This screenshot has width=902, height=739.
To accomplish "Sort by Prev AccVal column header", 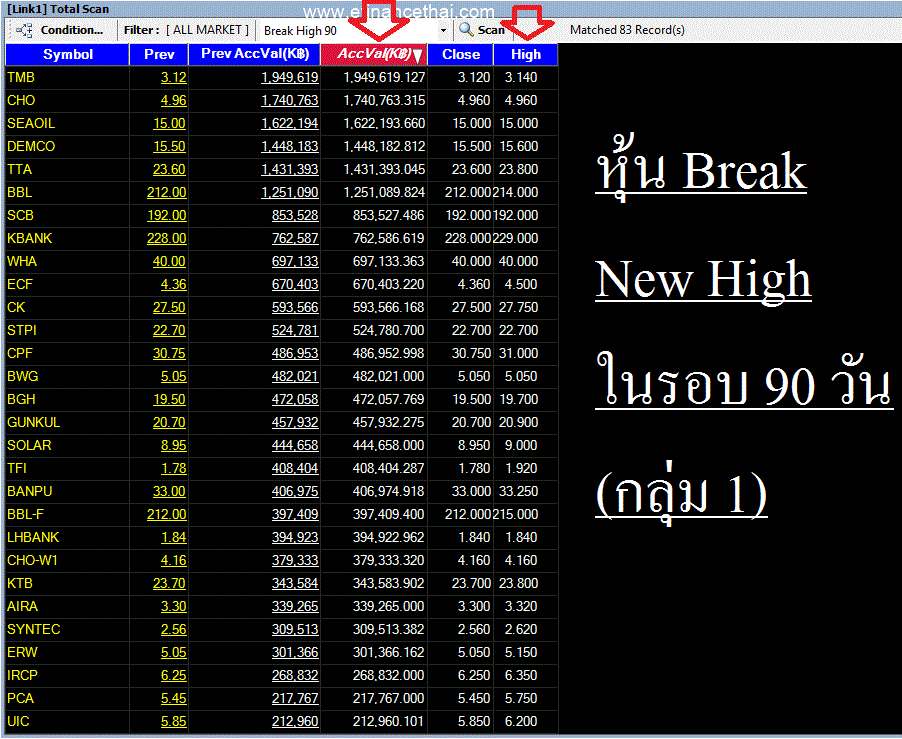I will click(255, 55).
